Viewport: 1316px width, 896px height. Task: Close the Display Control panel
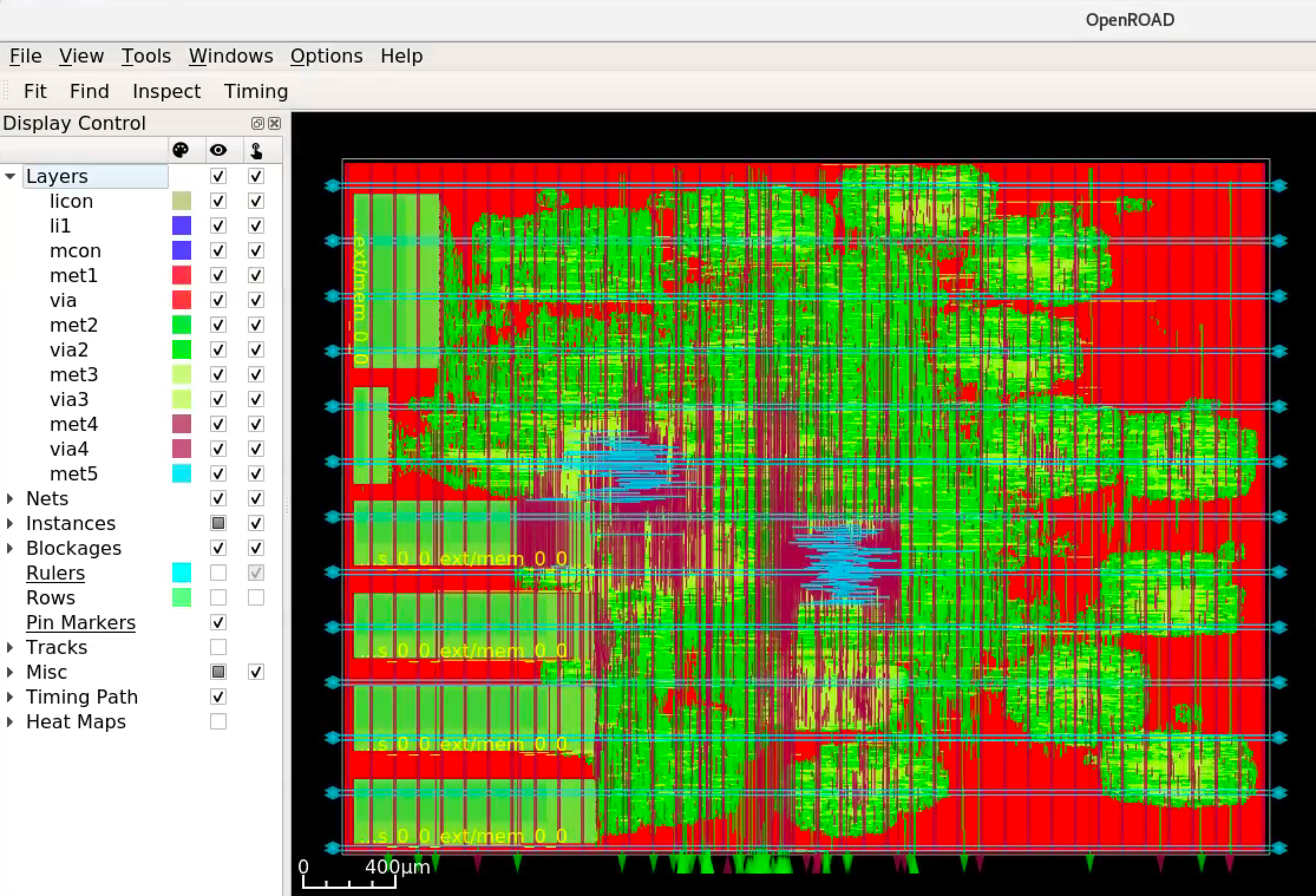coord(274,123)
